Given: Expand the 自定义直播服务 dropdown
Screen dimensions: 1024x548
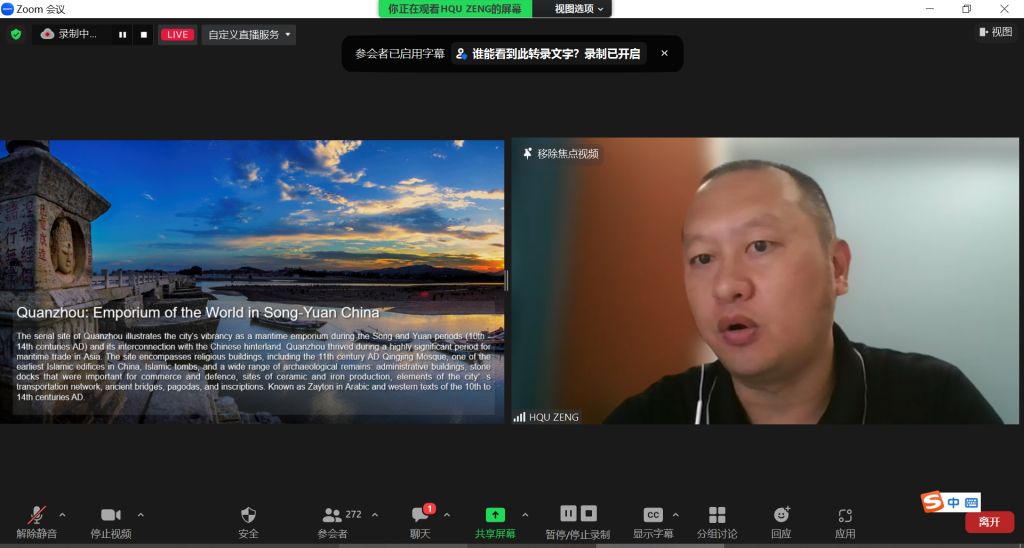Looking at the screenshot, I should [x=249, y=34].
